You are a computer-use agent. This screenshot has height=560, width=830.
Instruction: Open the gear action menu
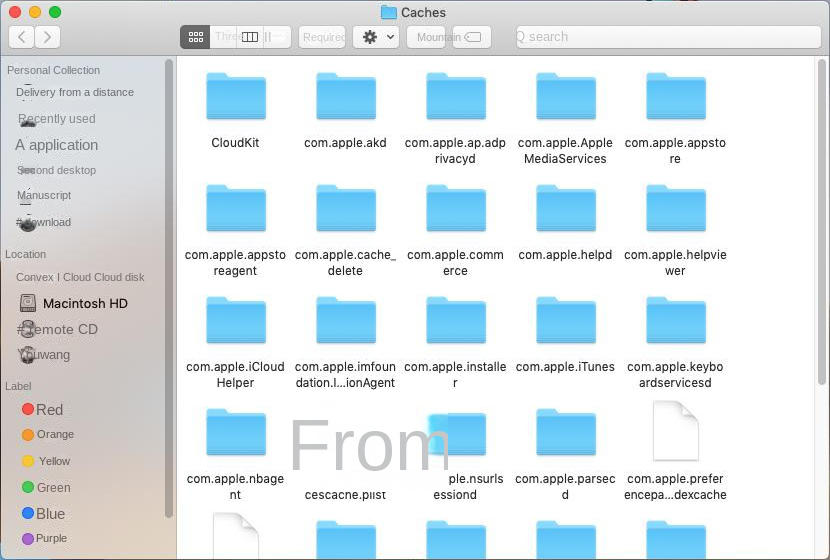tap(376, 37)
